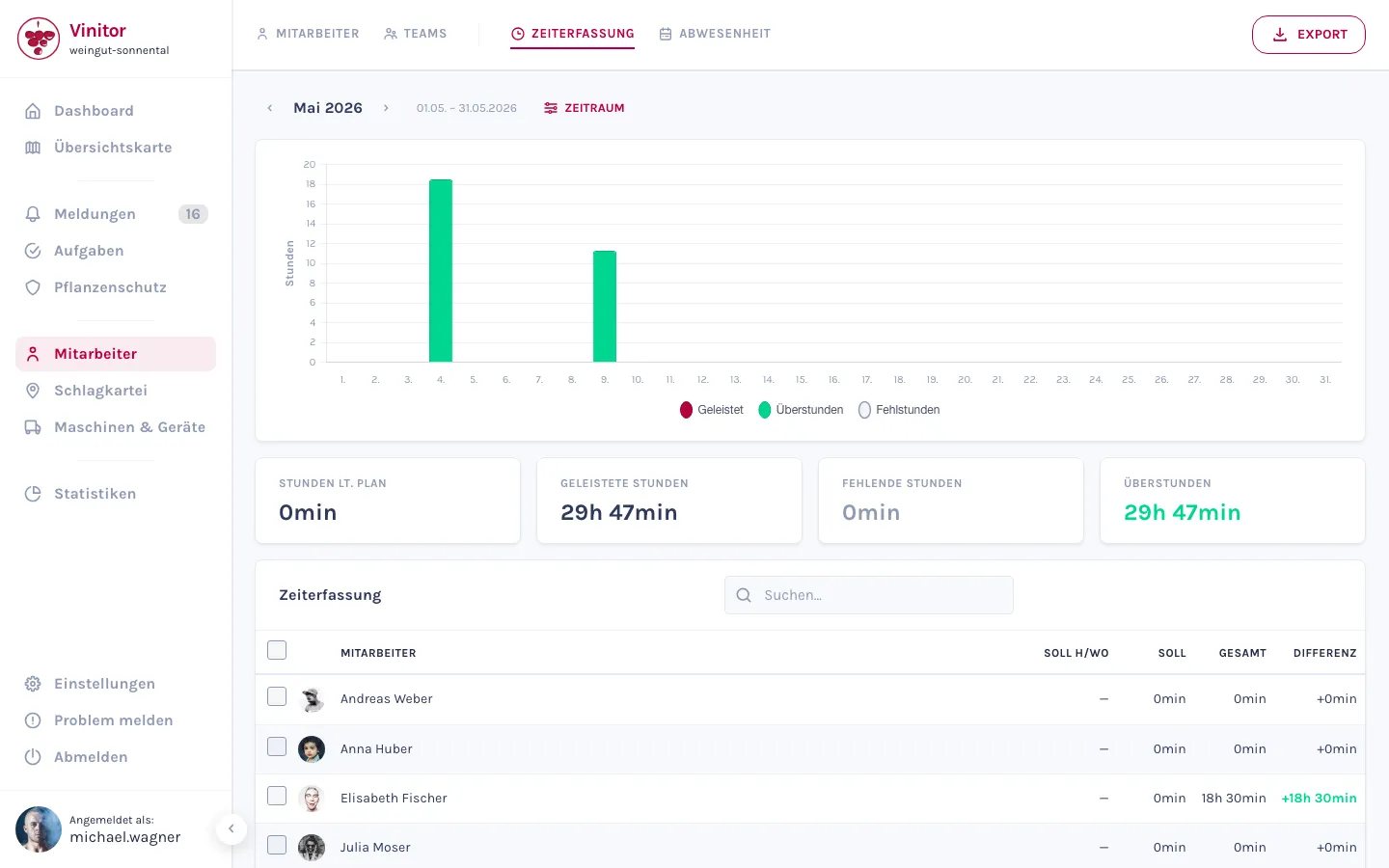Open Pflanzenschutz shield icon
Image resolution: width=1389 pixels, height=868 pixels.
click(33, 287)
